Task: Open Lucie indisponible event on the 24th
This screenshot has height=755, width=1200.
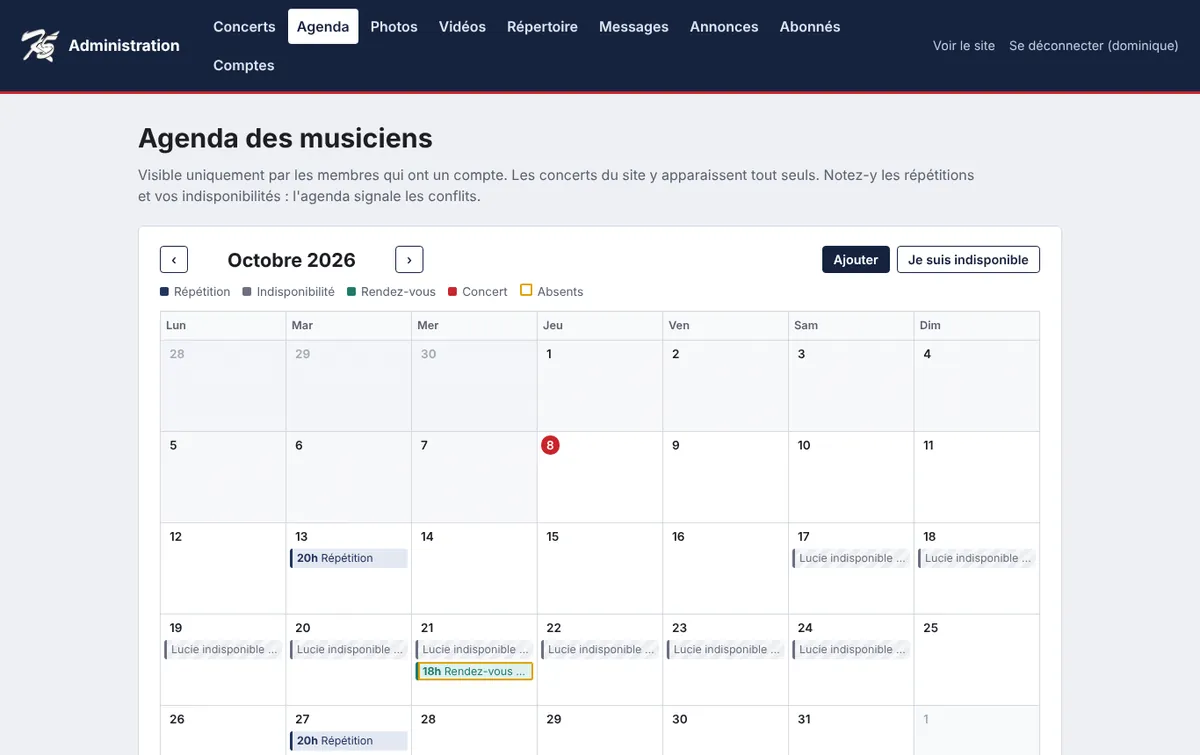Action: (x=851, y=650)
